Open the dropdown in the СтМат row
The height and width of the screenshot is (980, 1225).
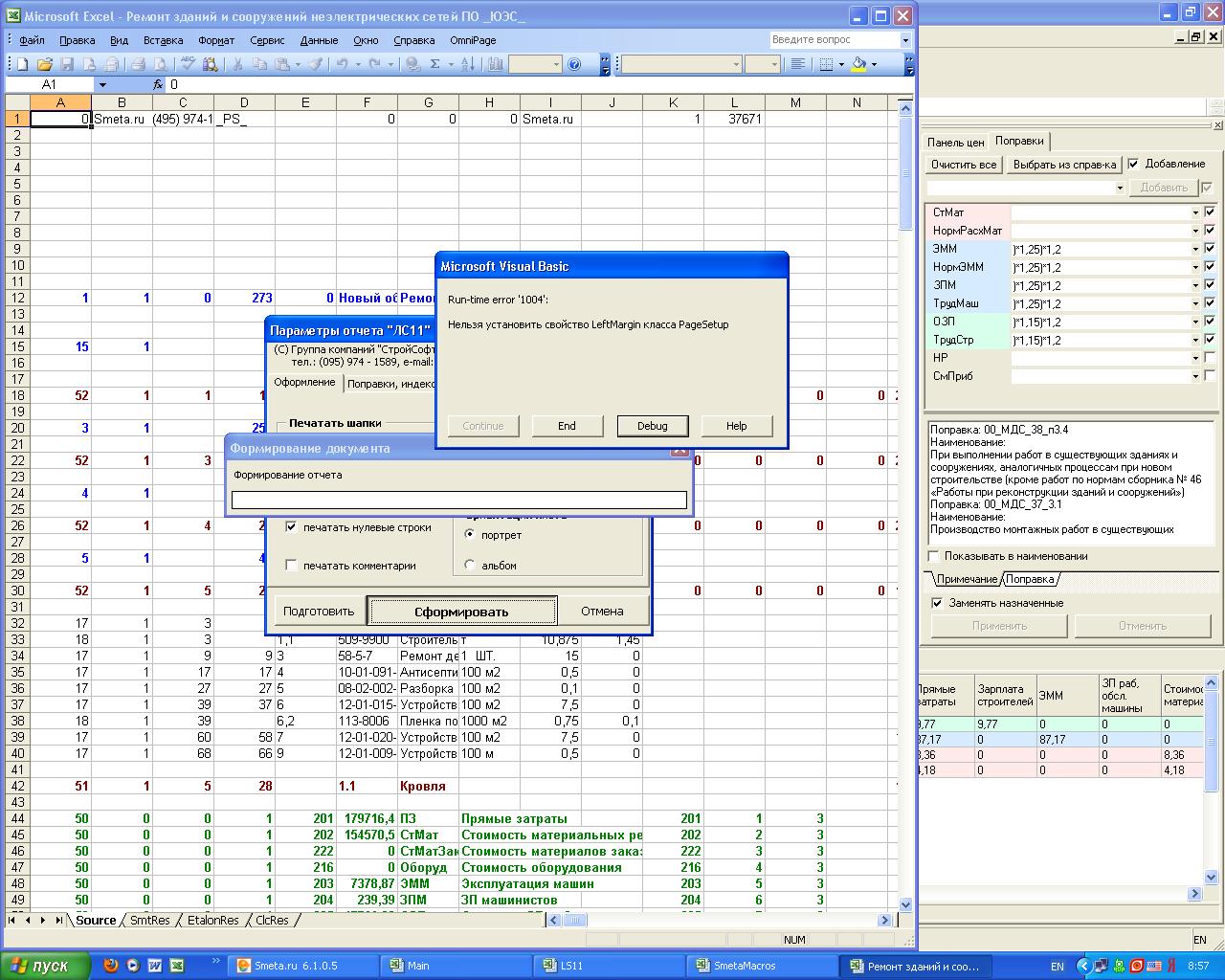point(1195,212)
